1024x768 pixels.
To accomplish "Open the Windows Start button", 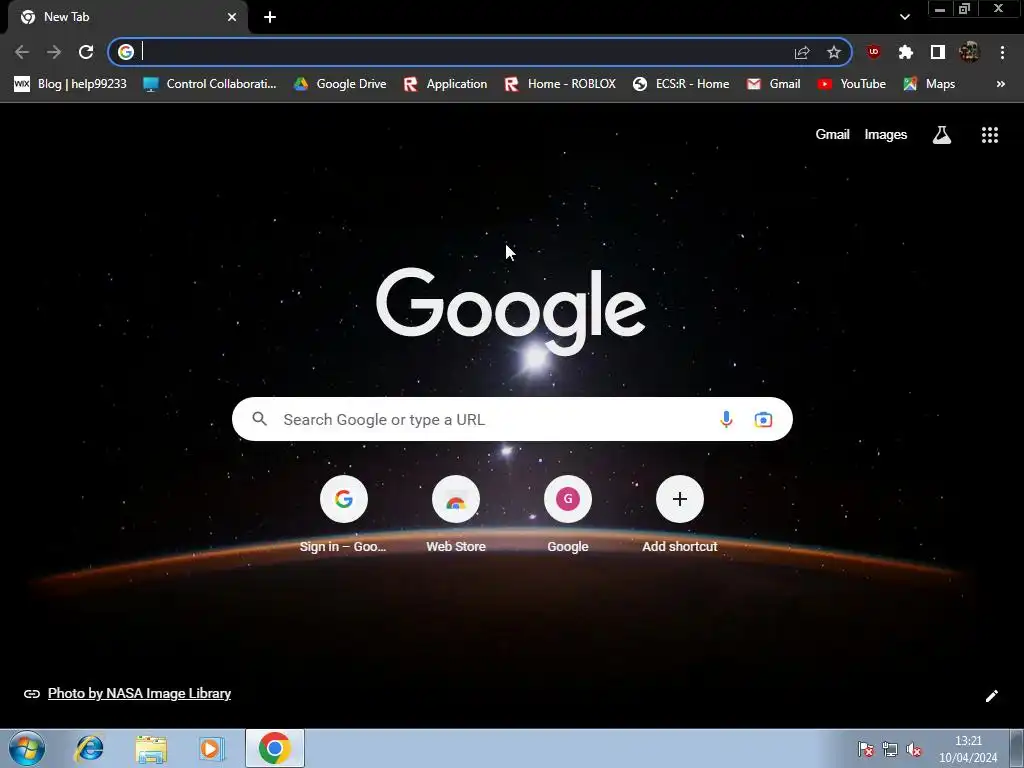I will (x=27, y=748).
